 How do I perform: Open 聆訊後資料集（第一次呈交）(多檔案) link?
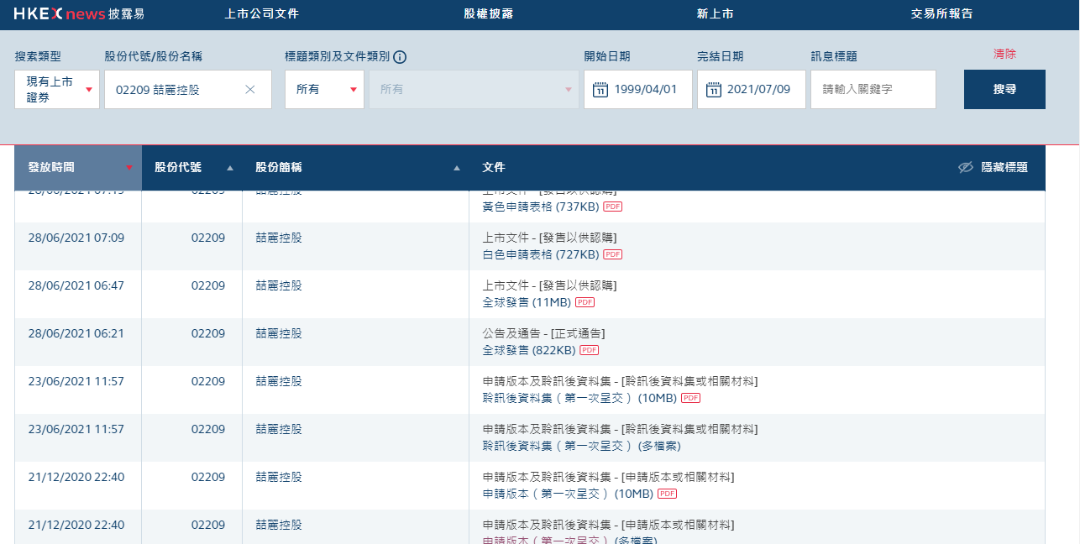point(582,446)
